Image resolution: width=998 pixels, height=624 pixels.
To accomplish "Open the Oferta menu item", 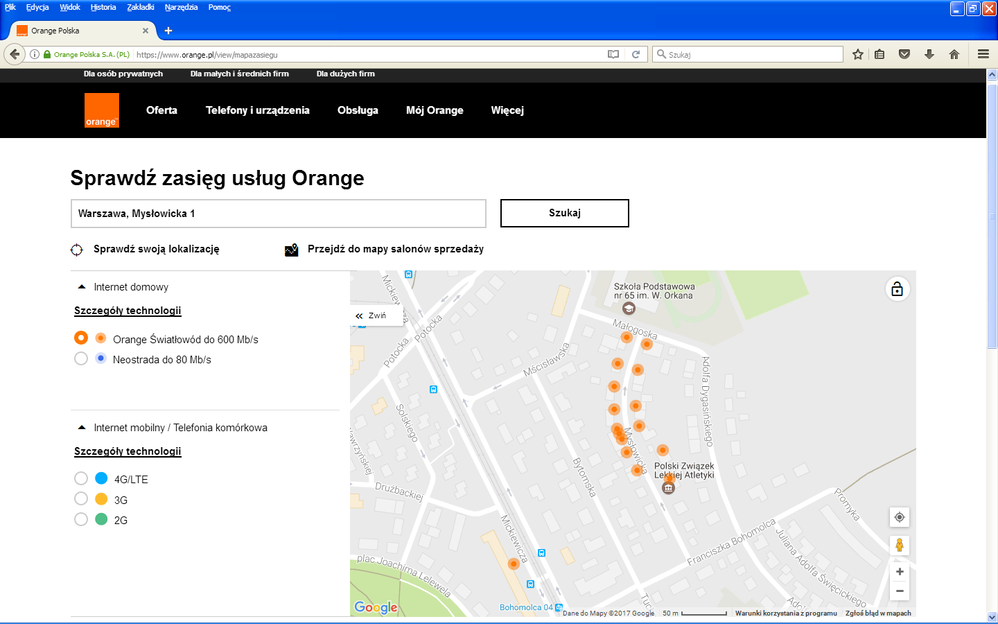I will [161, 110].
